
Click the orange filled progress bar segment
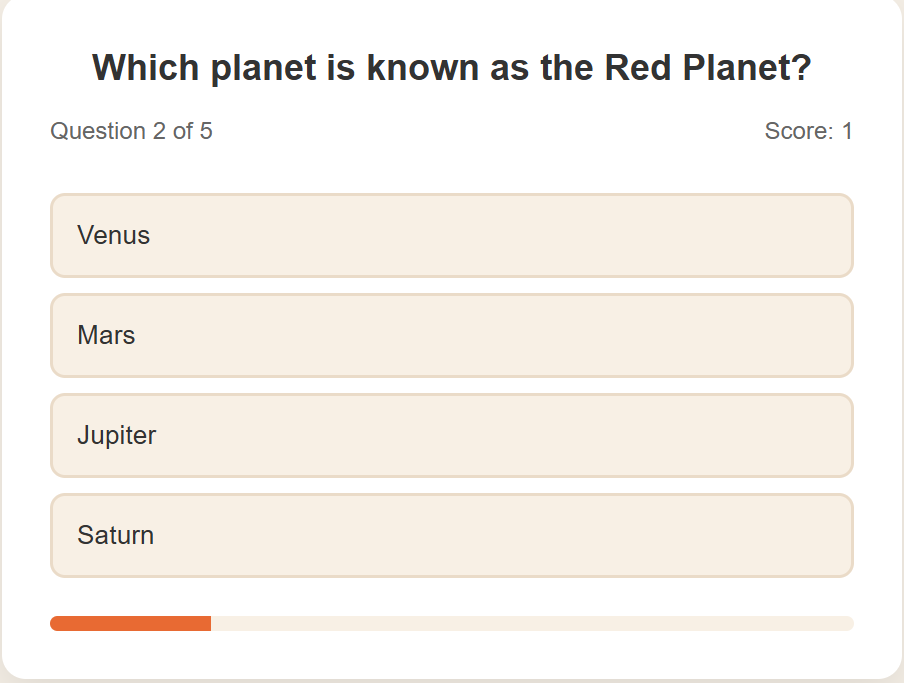pyautogui.click(x=130, y=624)
